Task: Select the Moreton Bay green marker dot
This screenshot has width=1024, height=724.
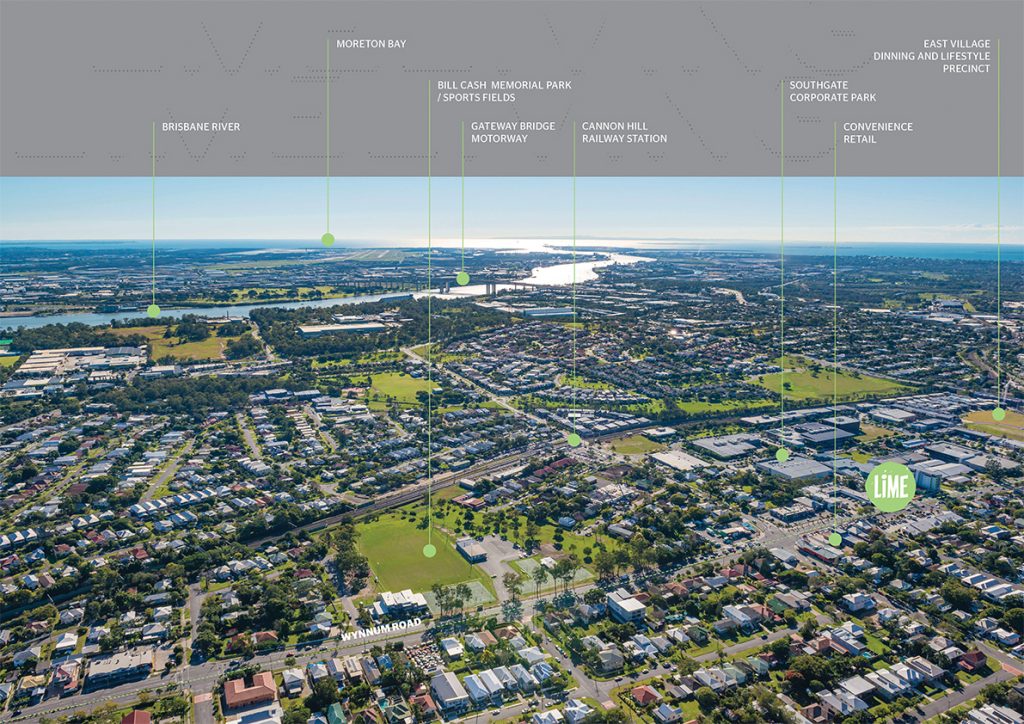Action: (x=328, y=239)
